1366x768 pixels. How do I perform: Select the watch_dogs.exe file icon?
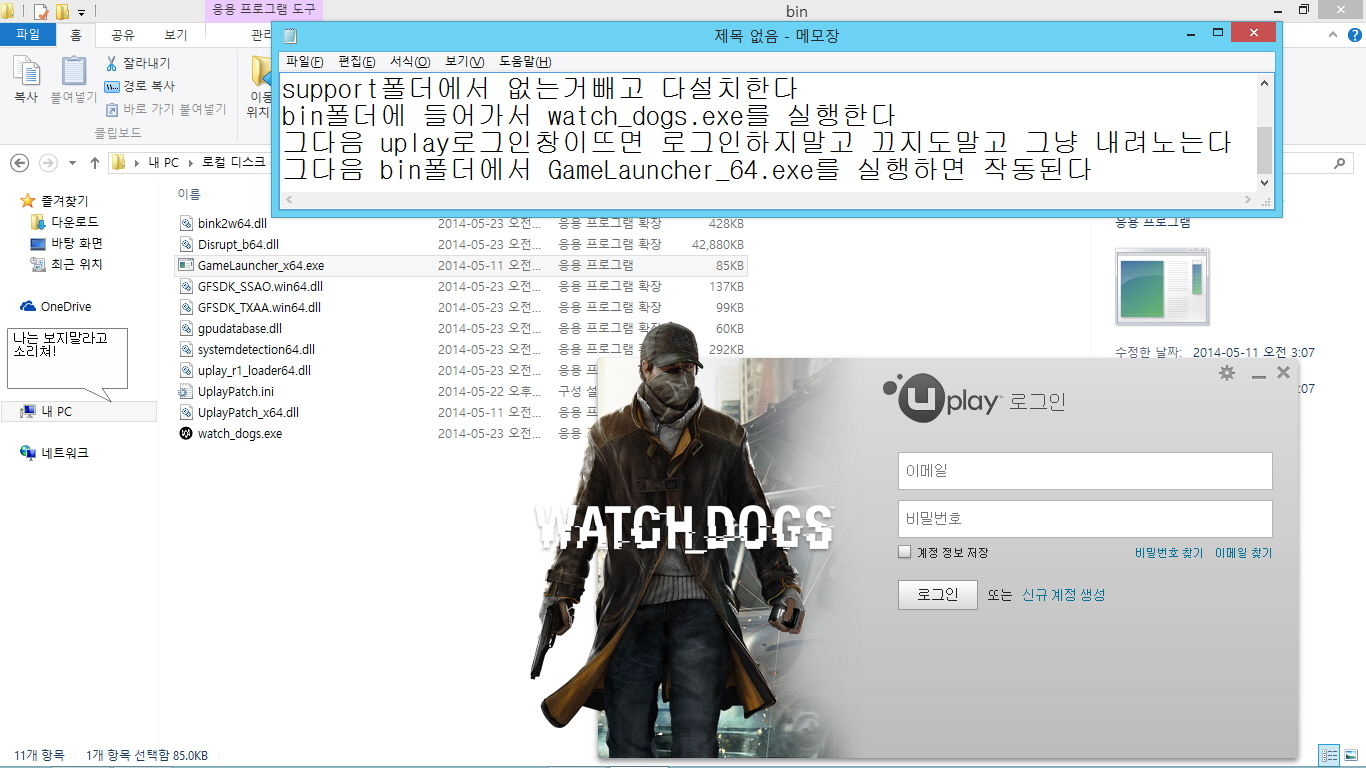click(186, 434)
